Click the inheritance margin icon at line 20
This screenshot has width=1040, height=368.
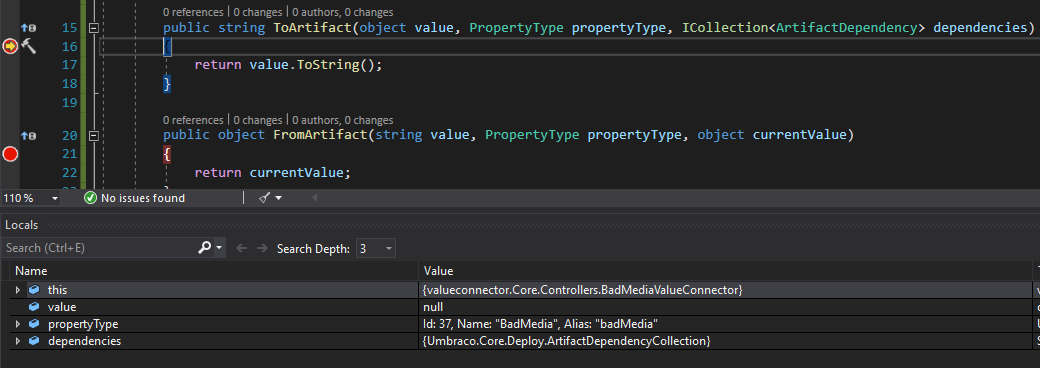click(x=29, y=136)
